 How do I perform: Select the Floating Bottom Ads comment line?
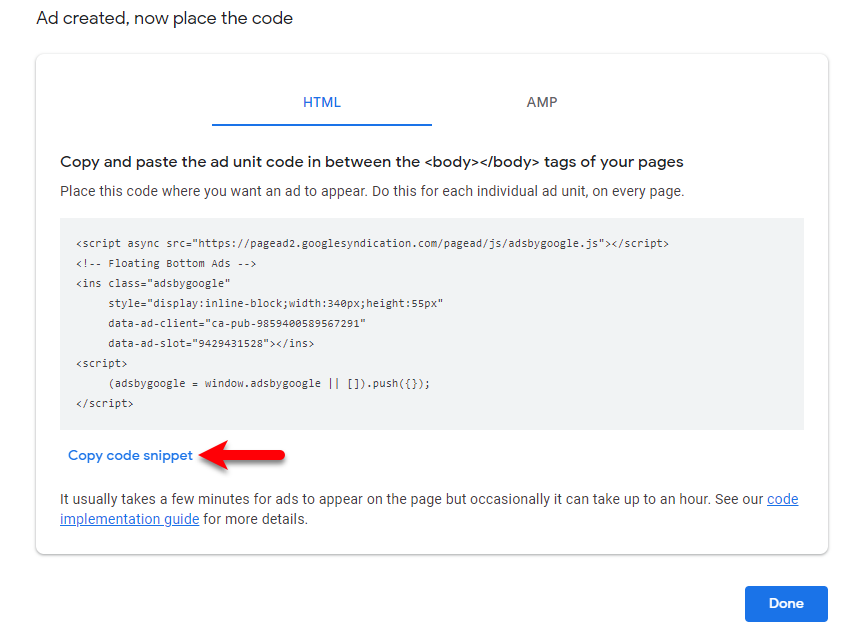[166, 264]
